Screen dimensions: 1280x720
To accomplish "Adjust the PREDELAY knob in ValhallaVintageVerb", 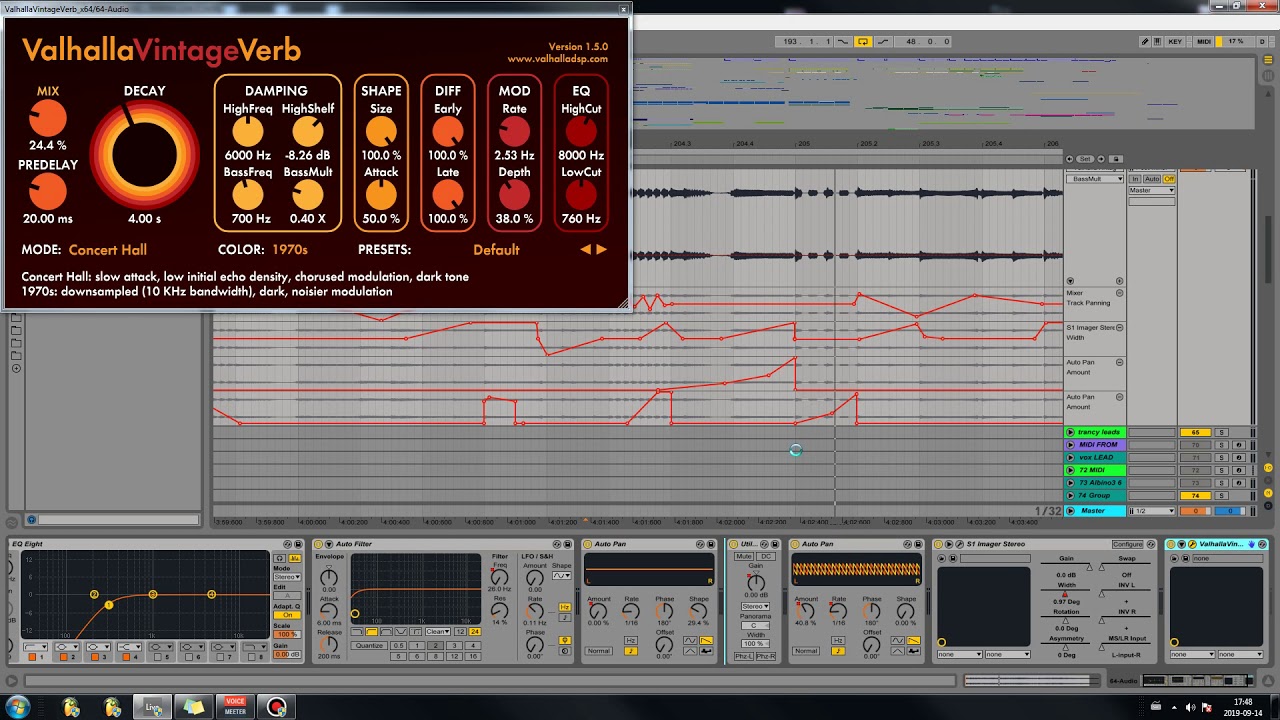I will pyautogui.click(x=47, y=192).
